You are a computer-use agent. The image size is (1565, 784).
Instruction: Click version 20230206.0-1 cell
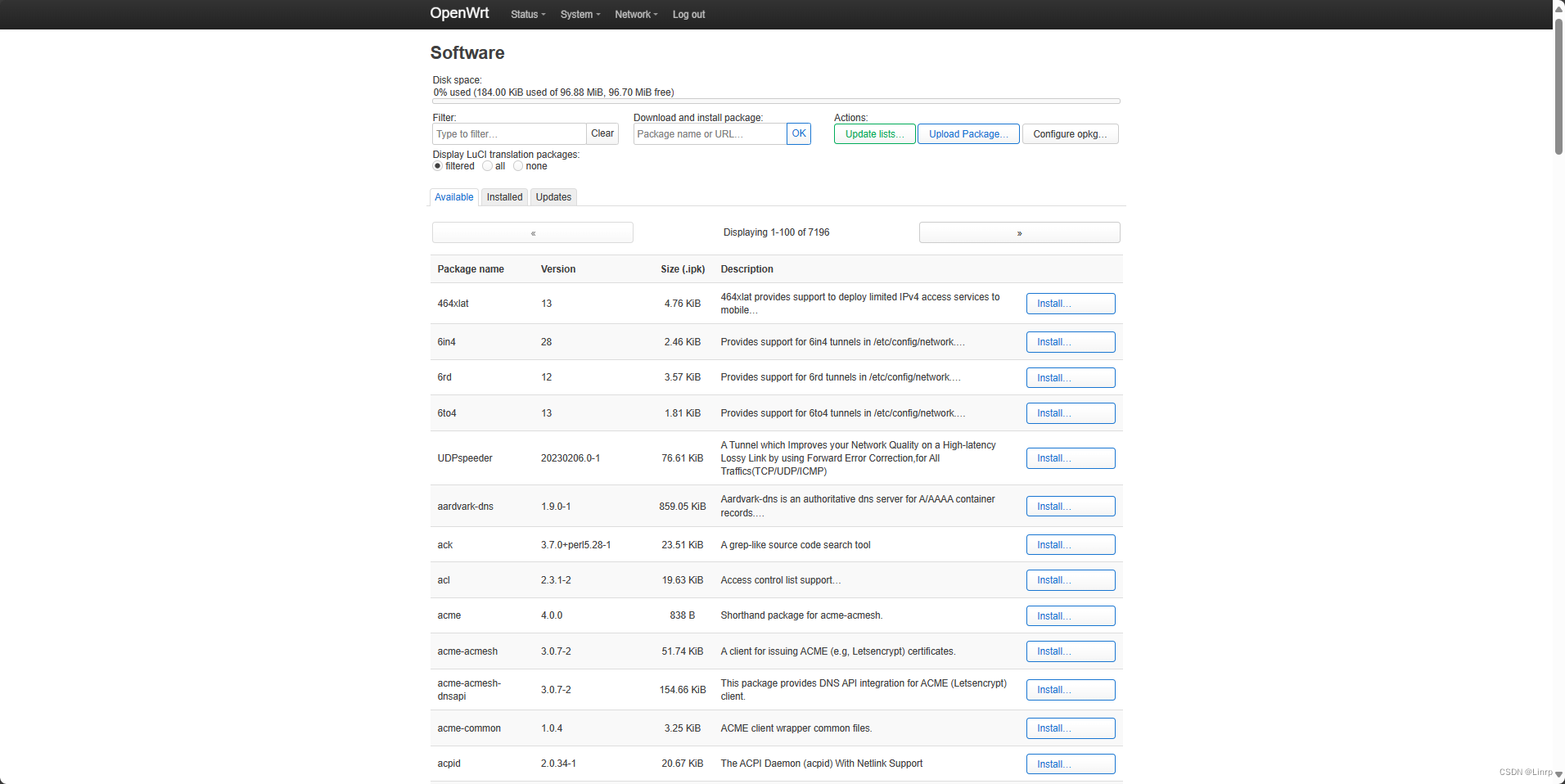(x=571, y=458)
